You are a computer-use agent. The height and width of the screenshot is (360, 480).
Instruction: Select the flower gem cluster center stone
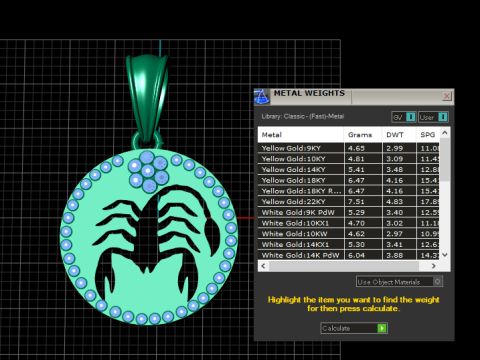tap(148, 172)
